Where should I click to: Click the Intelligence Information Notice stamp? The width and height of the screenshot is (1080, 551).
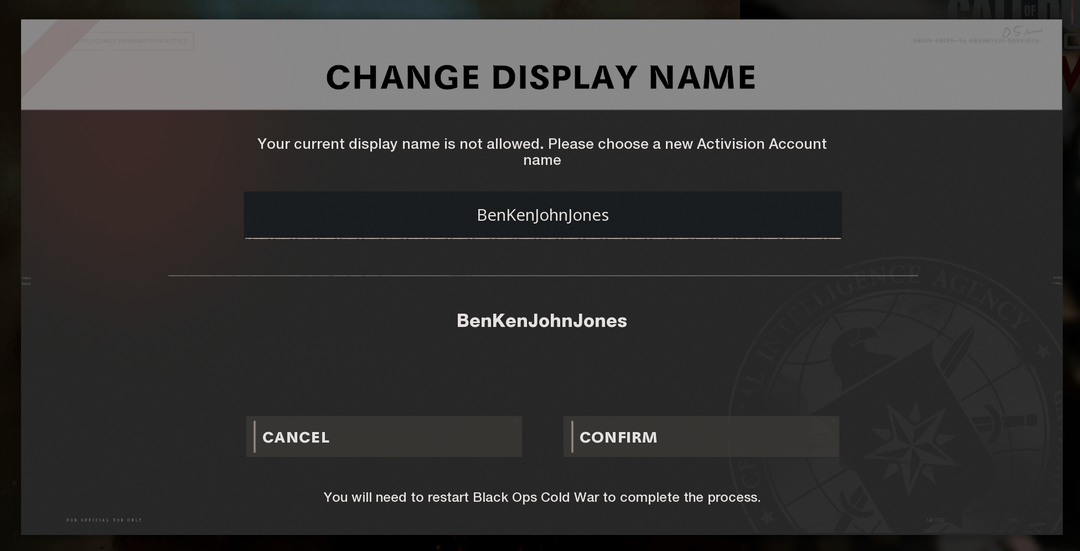click(131, 41)
